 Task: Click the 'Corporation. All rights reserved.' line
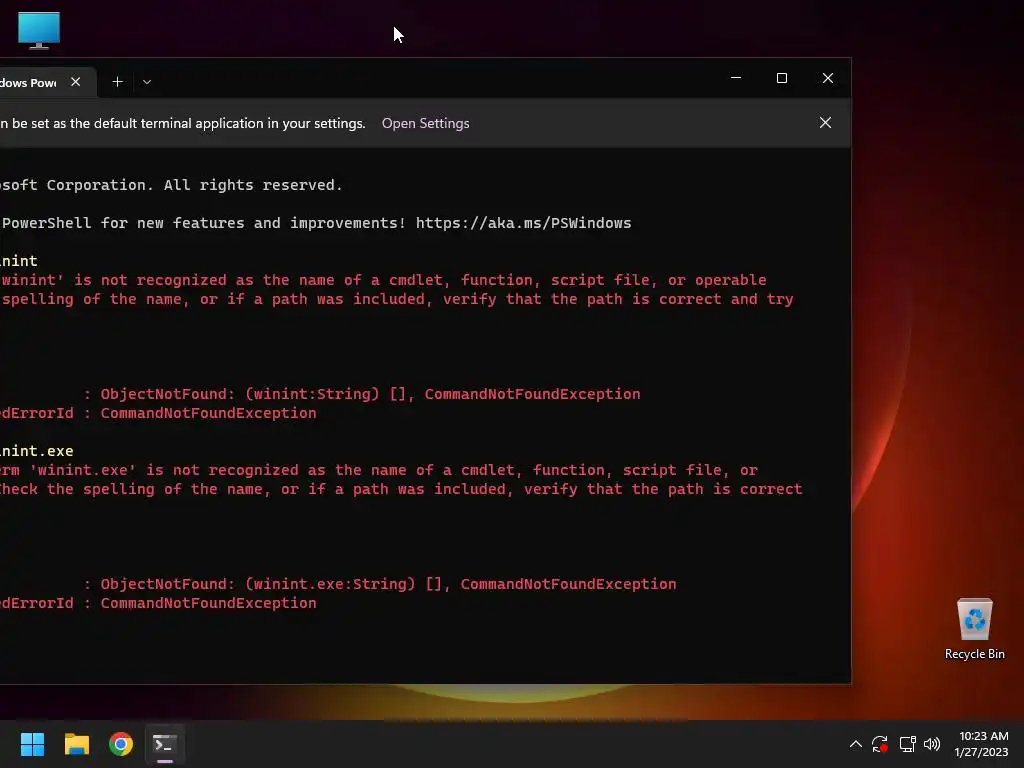click(x=171, y=185)
